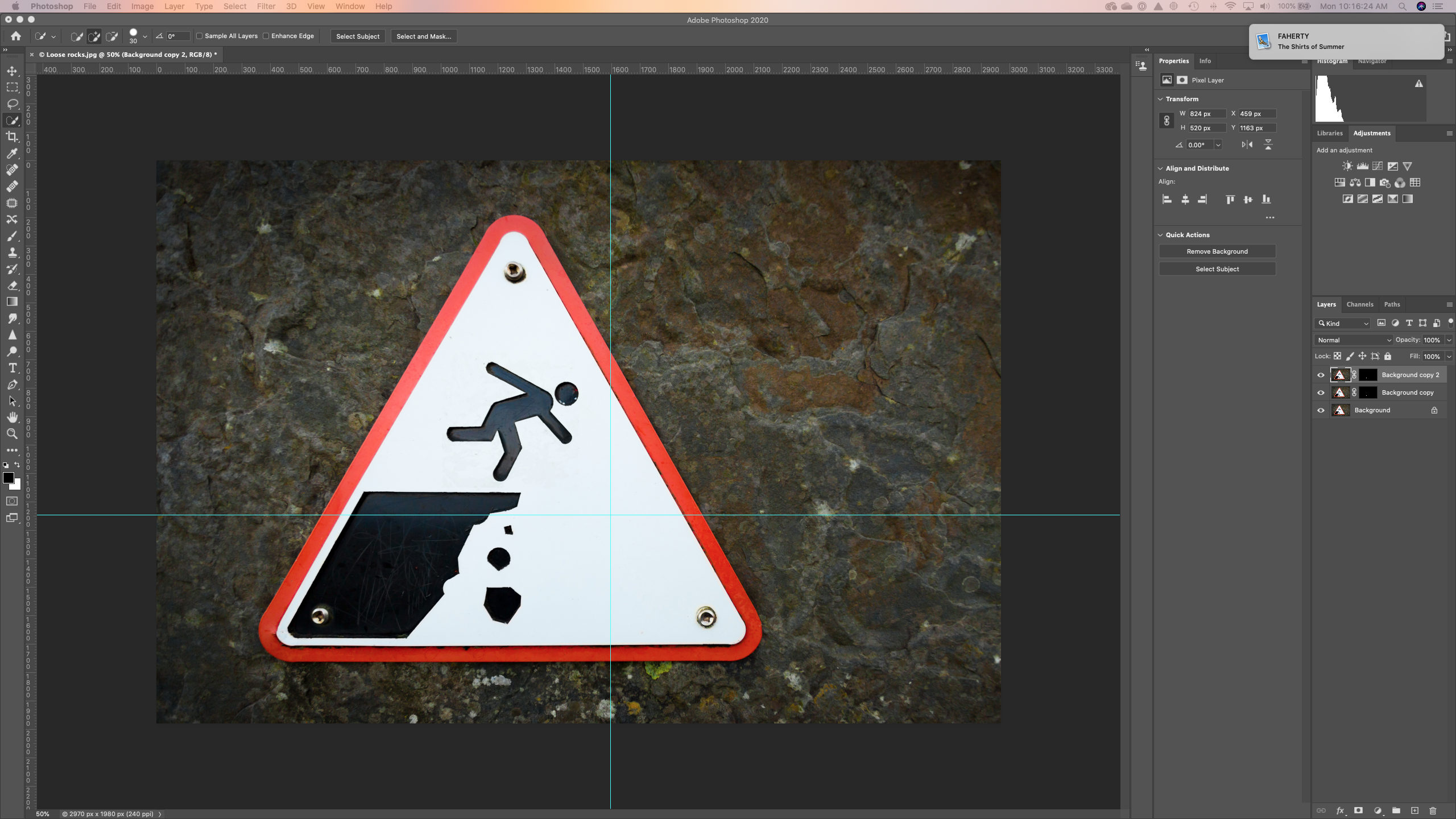1456x819 pixels.
Task: Select the Lasso tool
Action: tap(13, 104)
